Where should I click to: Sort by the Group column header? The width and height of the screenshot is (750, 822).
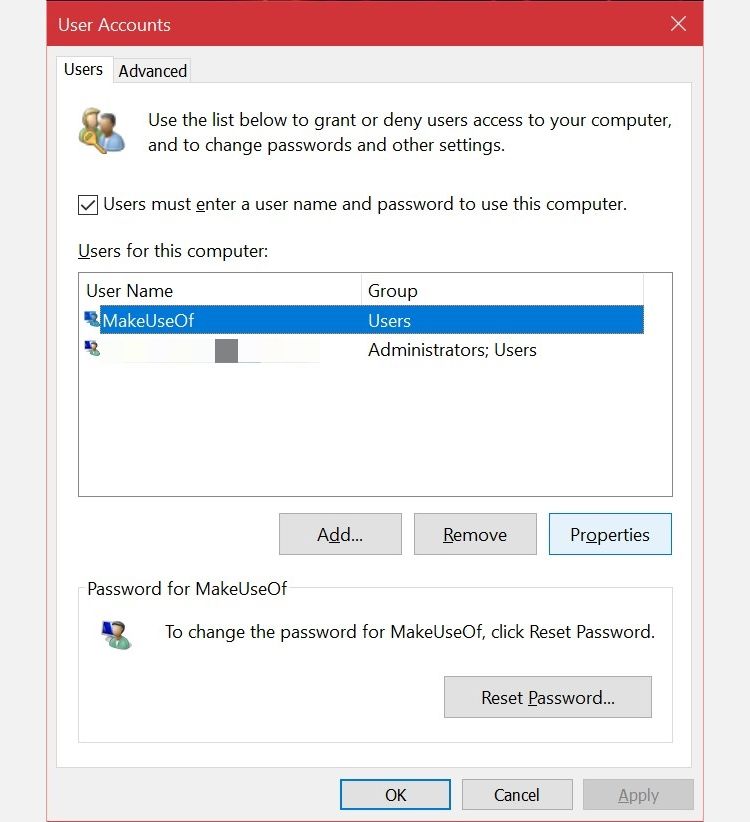(x=500, y=291)
